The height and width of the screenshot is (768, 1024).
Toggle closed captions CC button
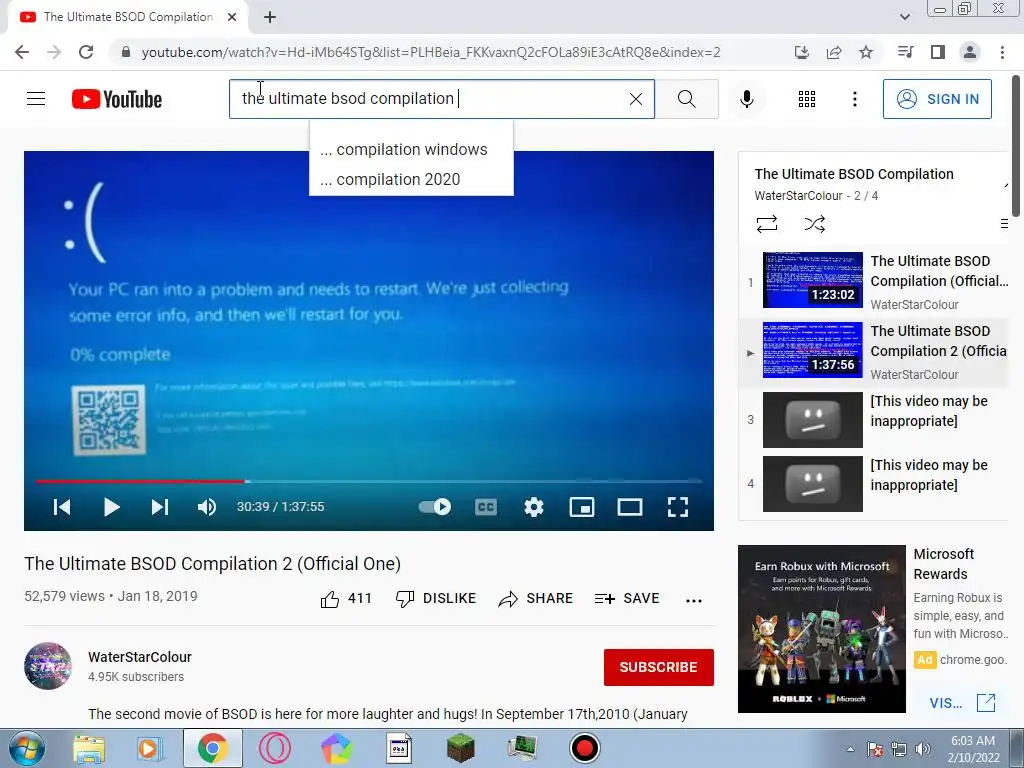coord(485,507)
